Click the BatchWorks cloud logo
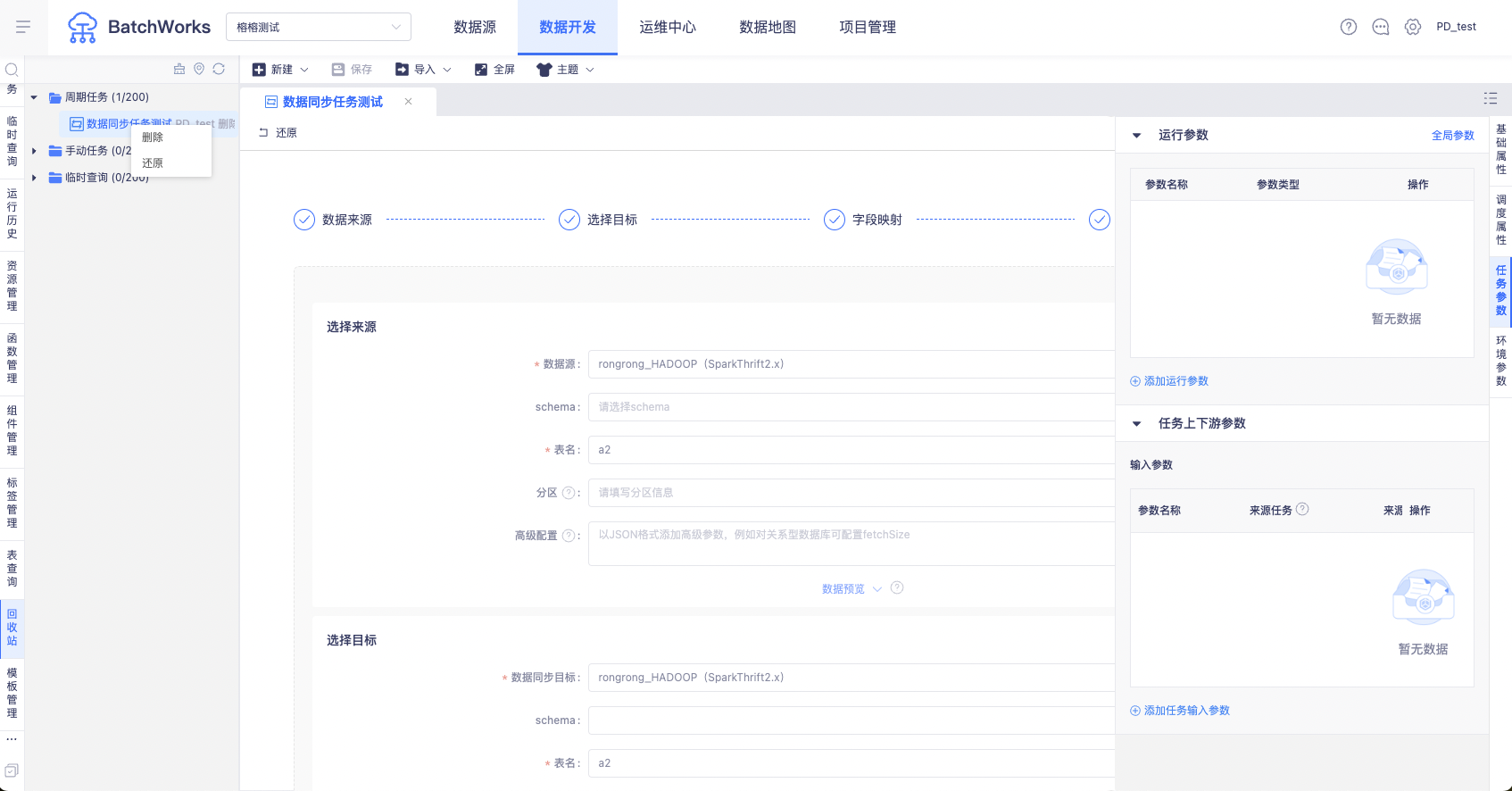This screenshot has width=1512, height=791. (82, 28)
